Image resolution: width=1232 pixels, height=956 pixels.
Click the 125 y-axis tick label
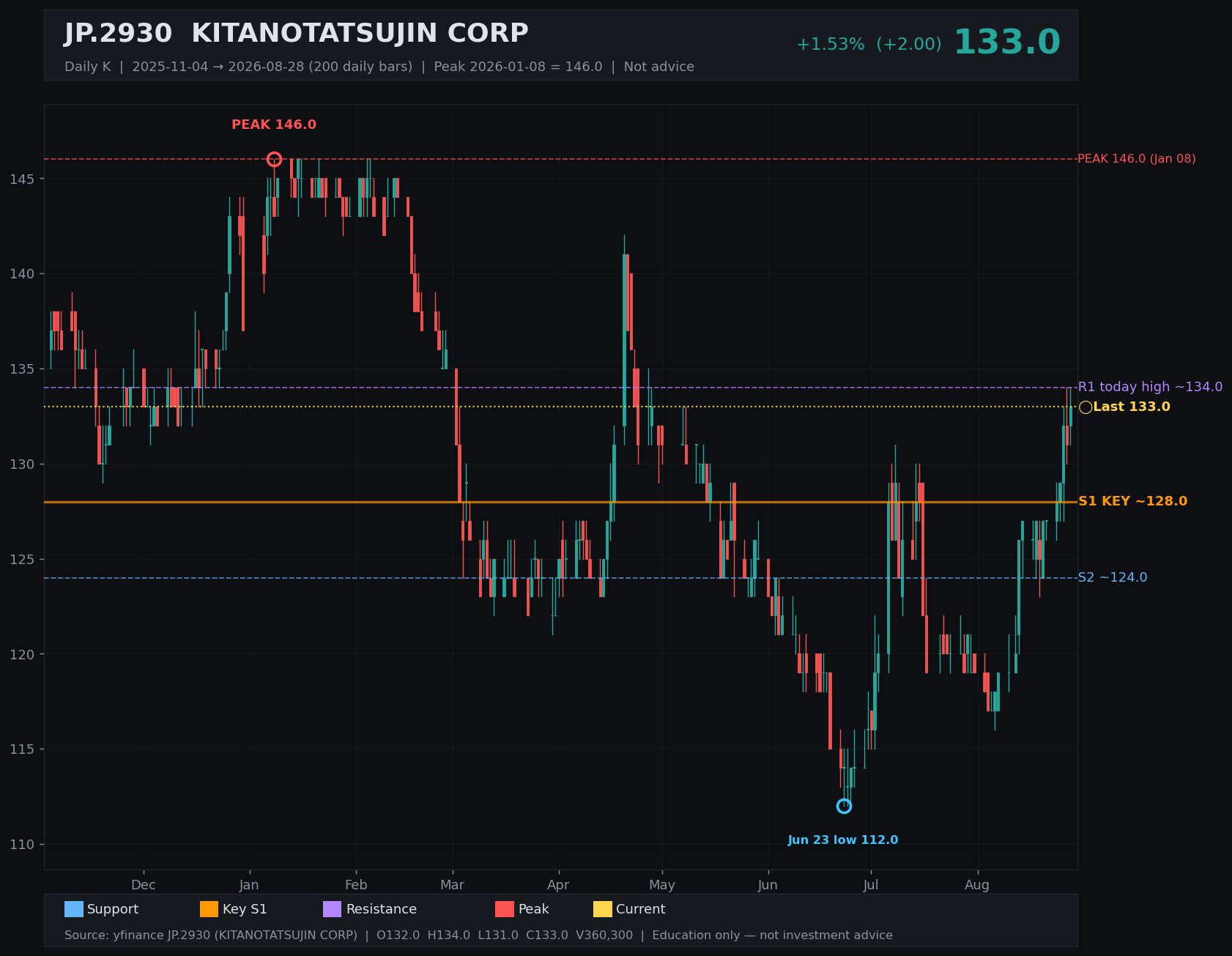tap(21, 560)
